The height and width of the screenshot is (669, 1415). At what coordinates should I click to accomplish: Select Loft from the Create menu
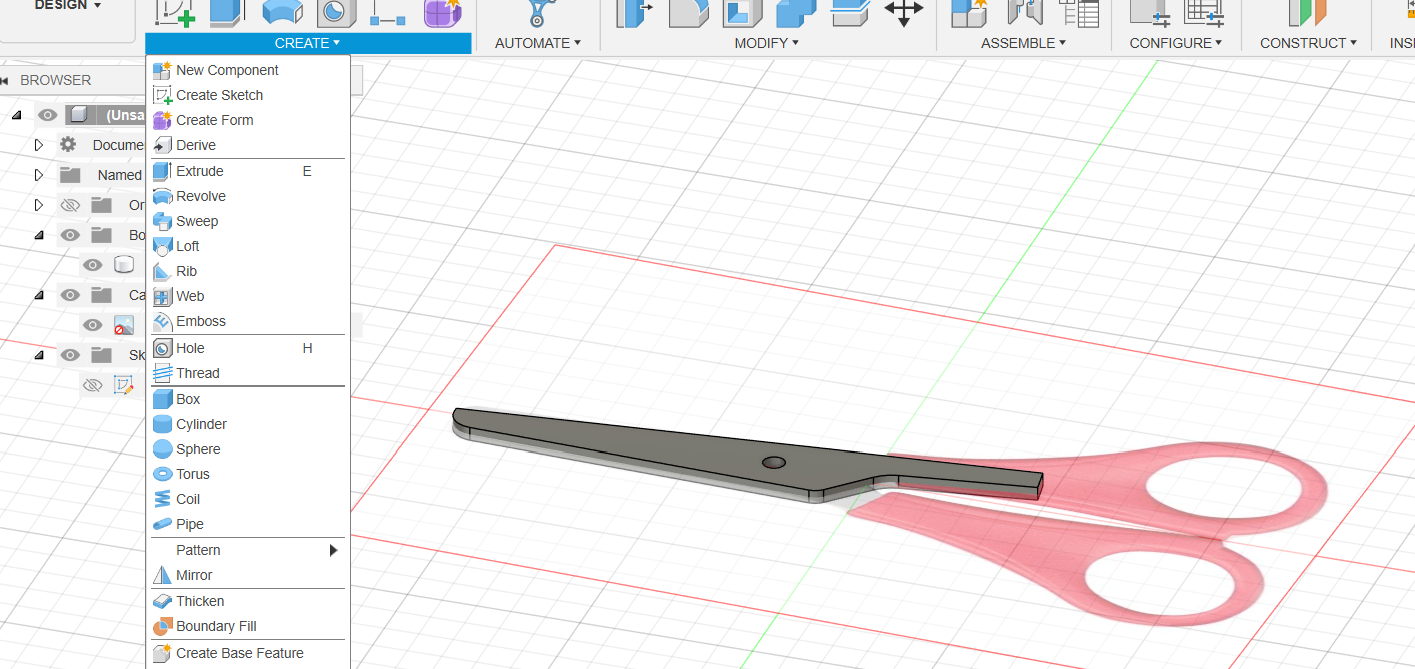pos(248,246)
